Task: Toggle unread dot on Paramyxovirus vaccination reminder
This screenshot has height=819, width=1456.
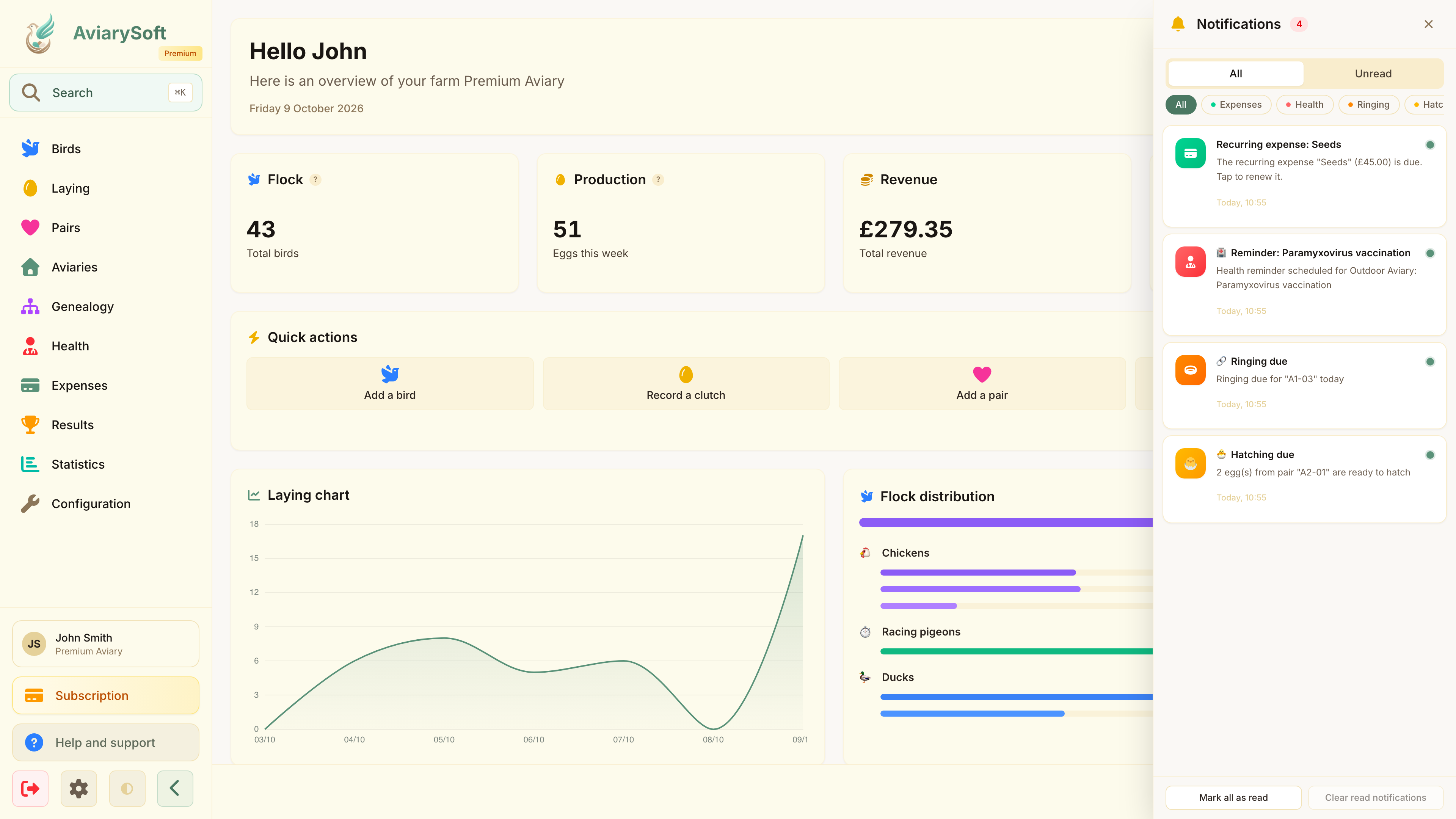Action: click(x=1430, y=253)
